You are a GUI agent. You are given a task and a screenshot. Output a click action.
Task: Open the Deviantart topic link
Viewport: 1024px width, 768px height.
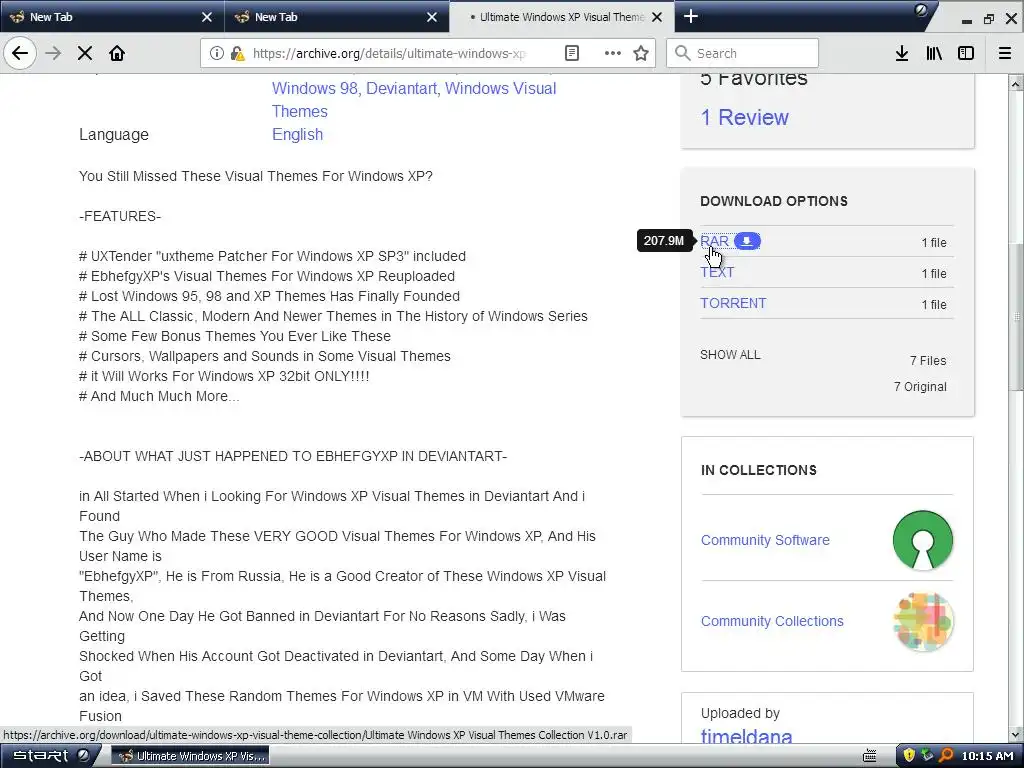pyautogui.click(x=401, y=88)
